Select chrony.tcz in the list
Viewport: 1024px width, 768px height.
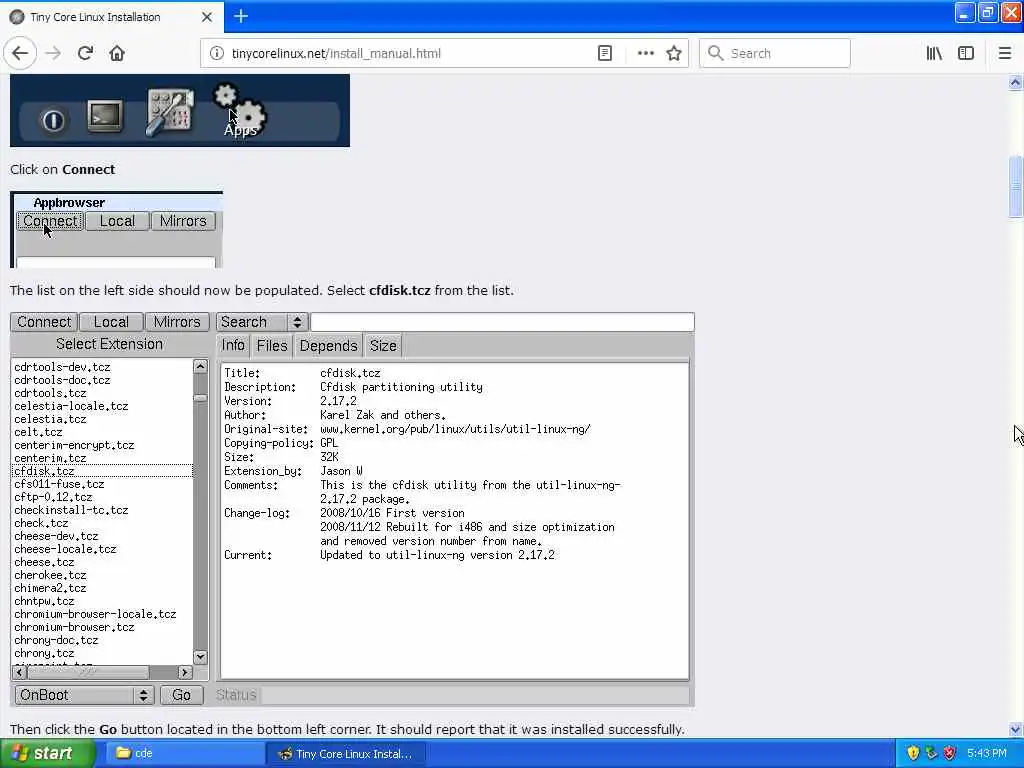tap(103, 653)
